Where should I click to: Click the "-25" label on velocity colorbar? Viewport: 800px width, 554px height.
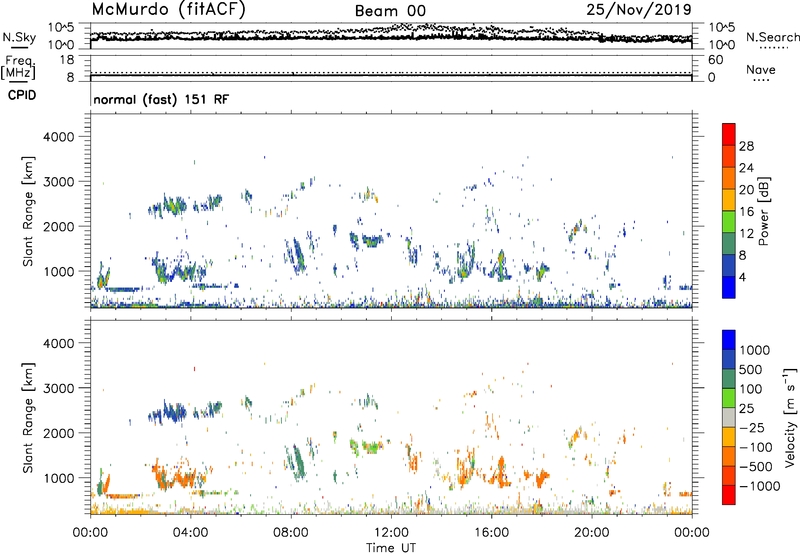753,427
